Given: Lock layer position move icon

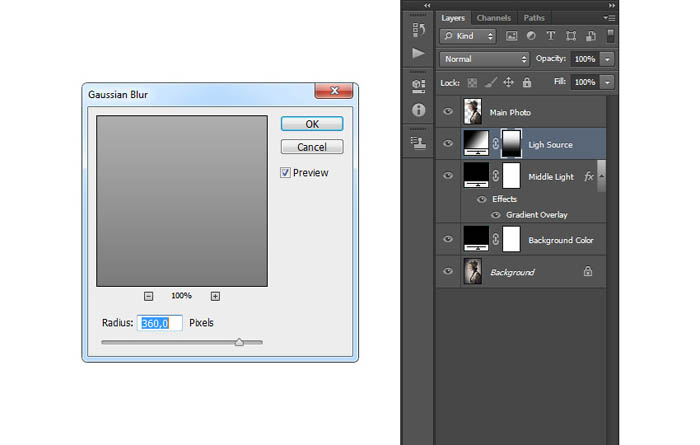Looking at the screenshot, I should 508,82.
